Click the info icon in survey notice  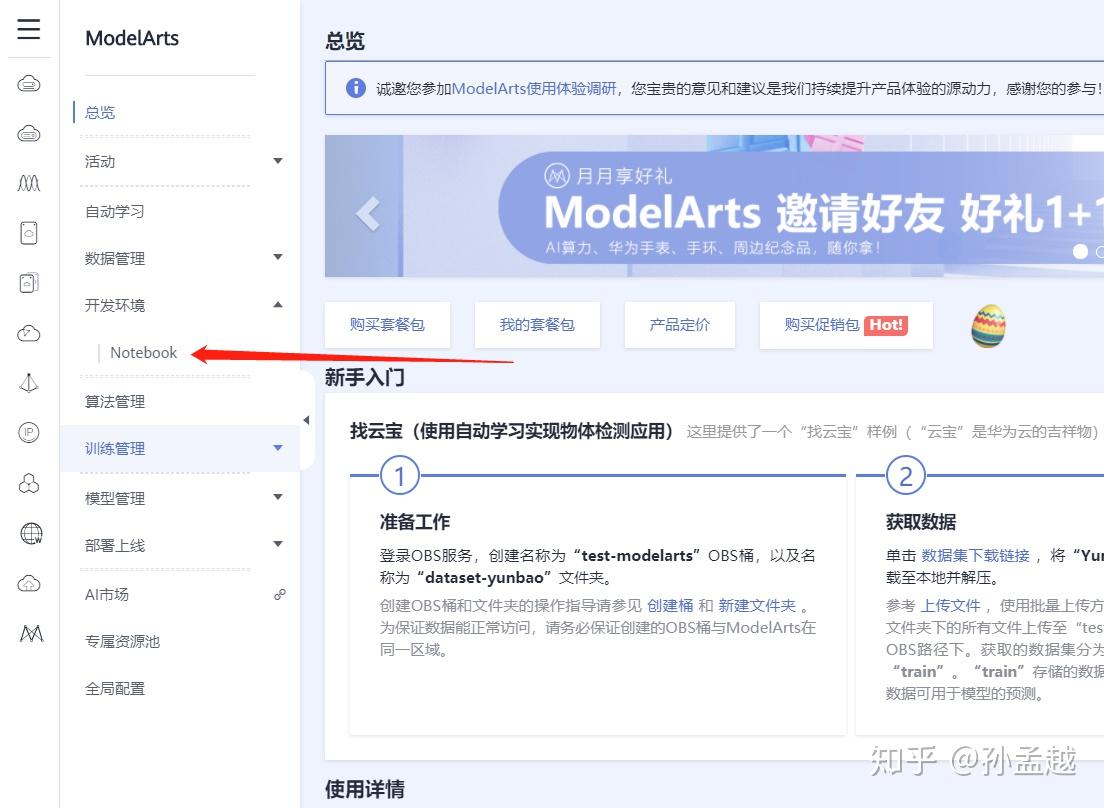click(356, 88)
